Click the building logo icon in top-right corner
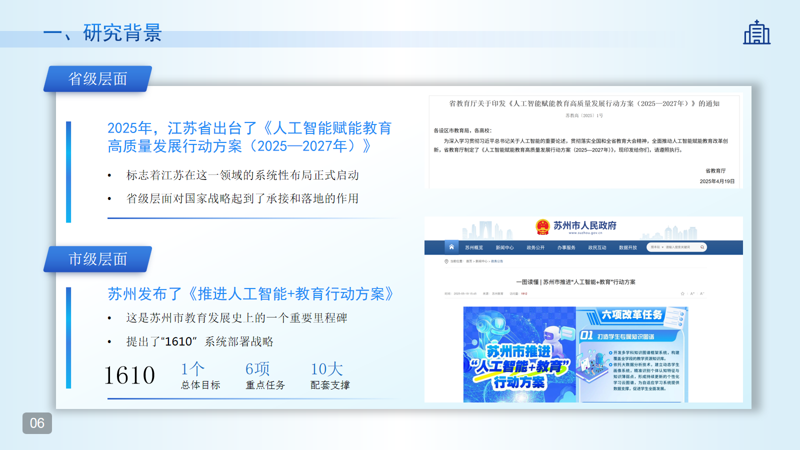The image size is (800, 450). [757, 32]
